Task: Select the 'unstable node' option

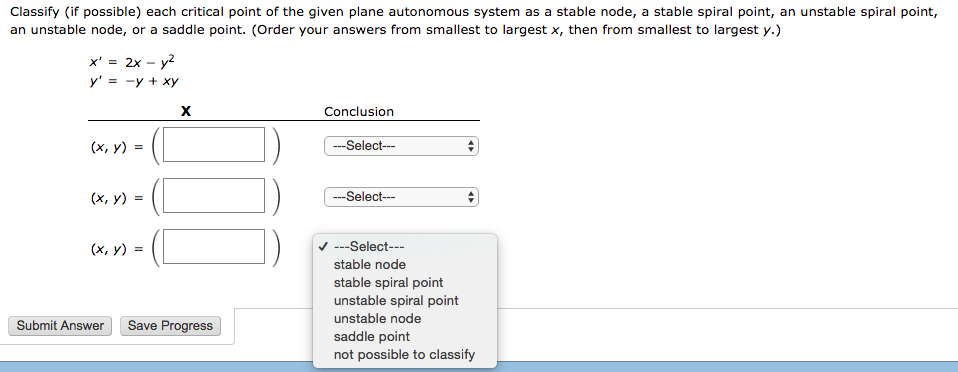Action: point(378,319)
